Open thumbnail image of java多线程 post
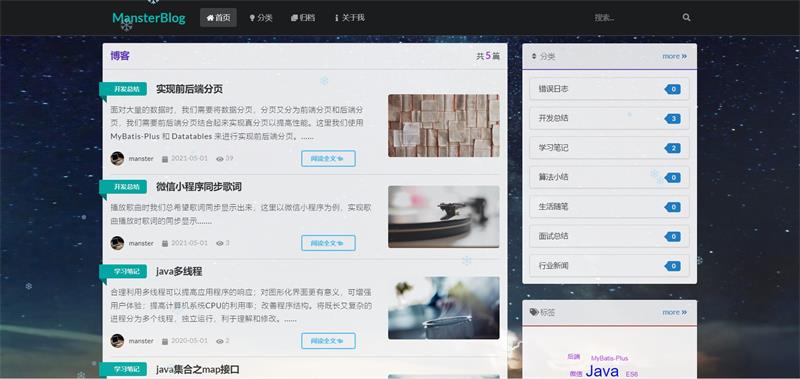 443,308
